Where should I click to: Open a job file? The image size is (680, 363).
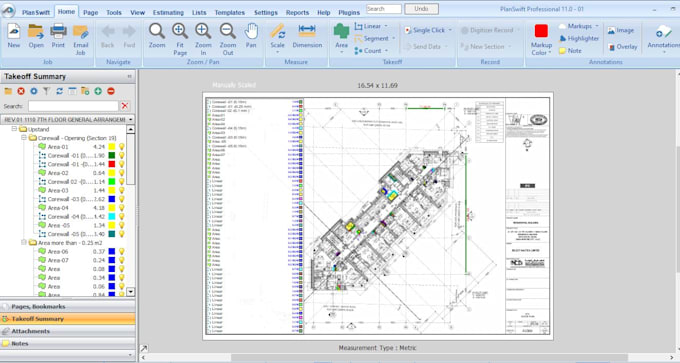tap(36, 36)
